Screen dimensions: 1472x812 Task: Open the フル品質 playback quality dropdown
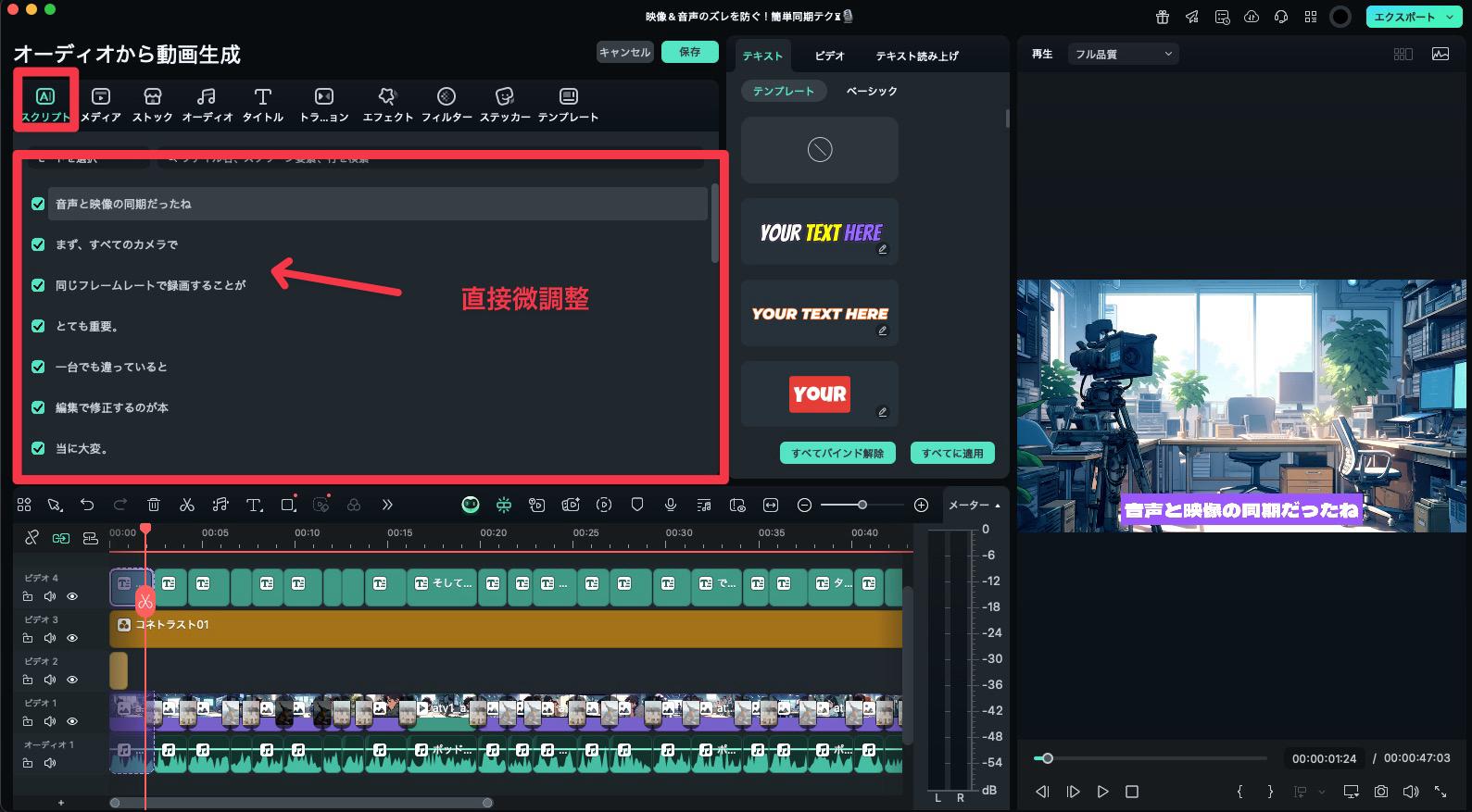click(x=1123, y=55)
